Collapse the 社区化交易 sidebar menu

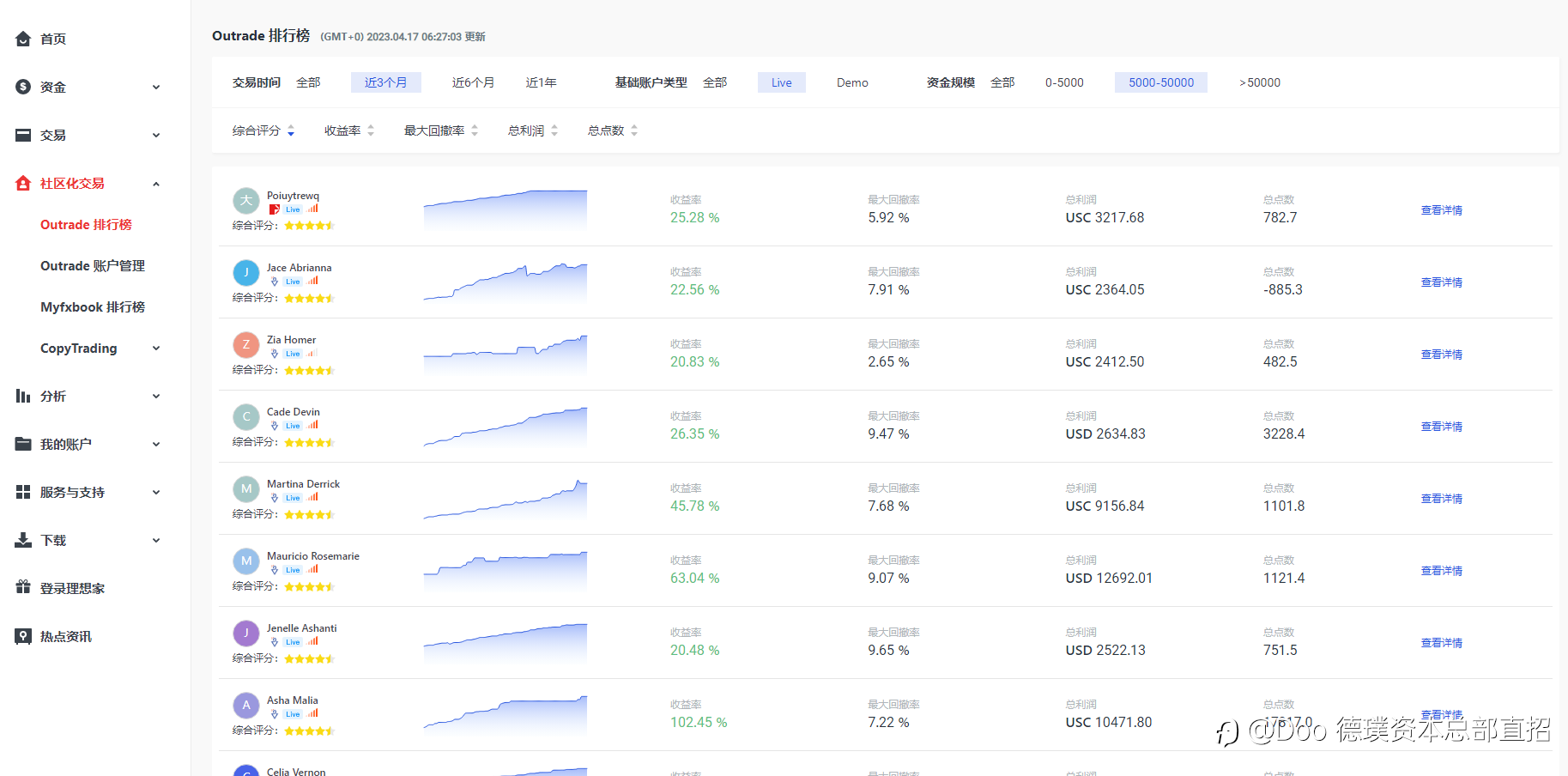156,183
